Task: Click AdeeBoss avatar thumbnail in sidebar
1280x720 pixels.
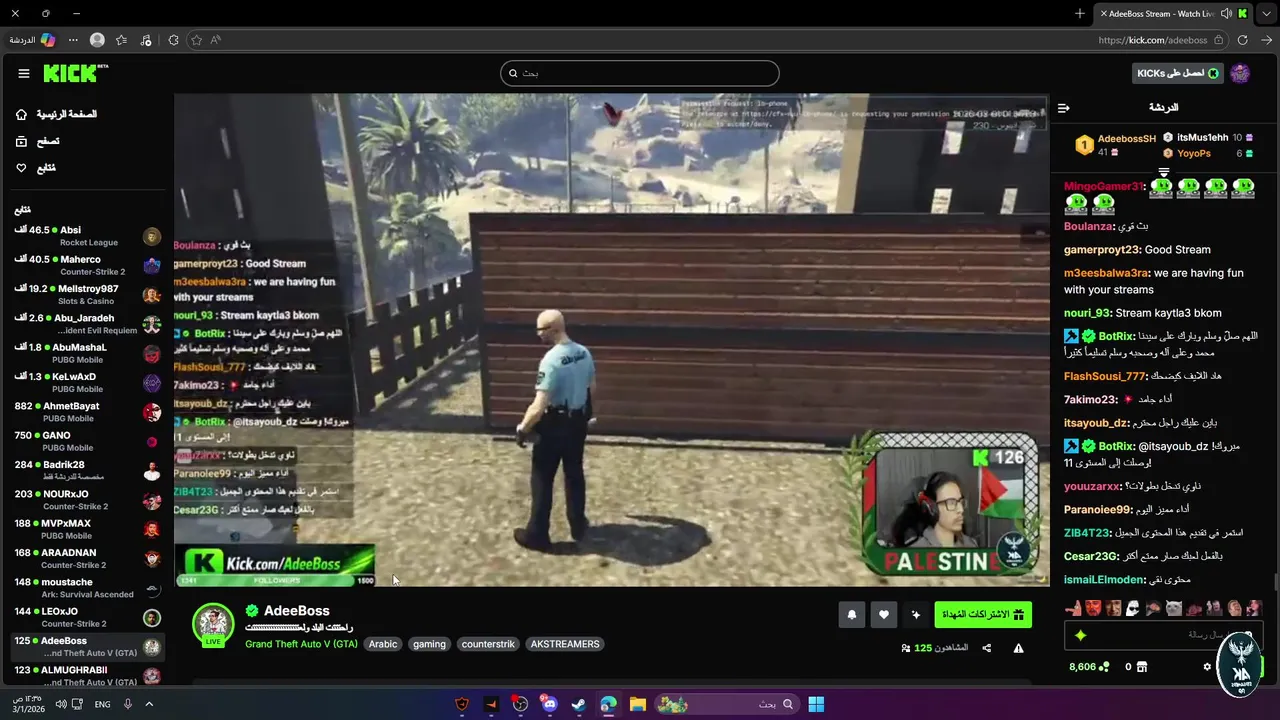Action: [152, 647]
